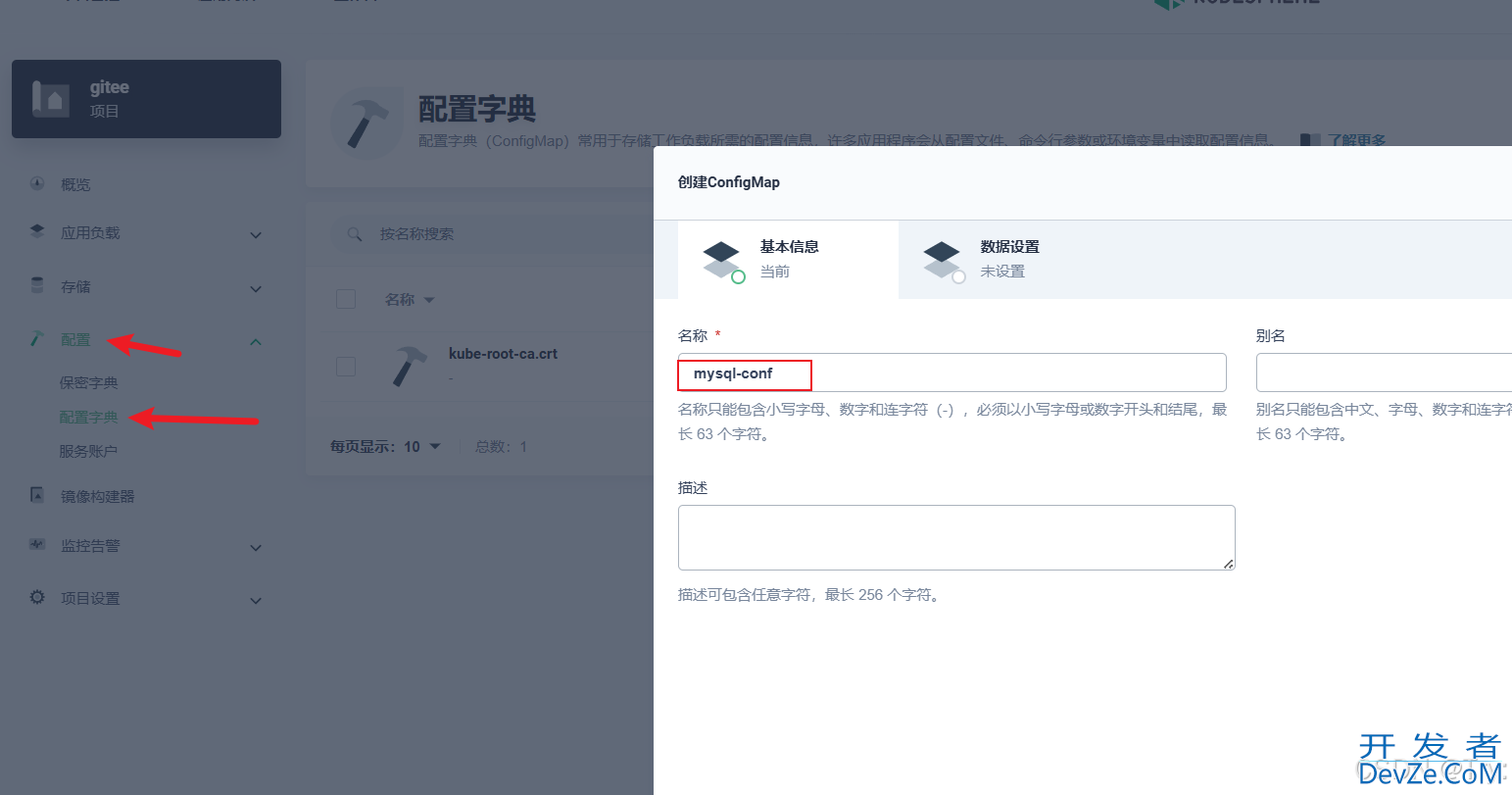Screen dimensions: 1512x795
Task: Click the 名称 input with mysql-conf
Action: tap(951, 373)
